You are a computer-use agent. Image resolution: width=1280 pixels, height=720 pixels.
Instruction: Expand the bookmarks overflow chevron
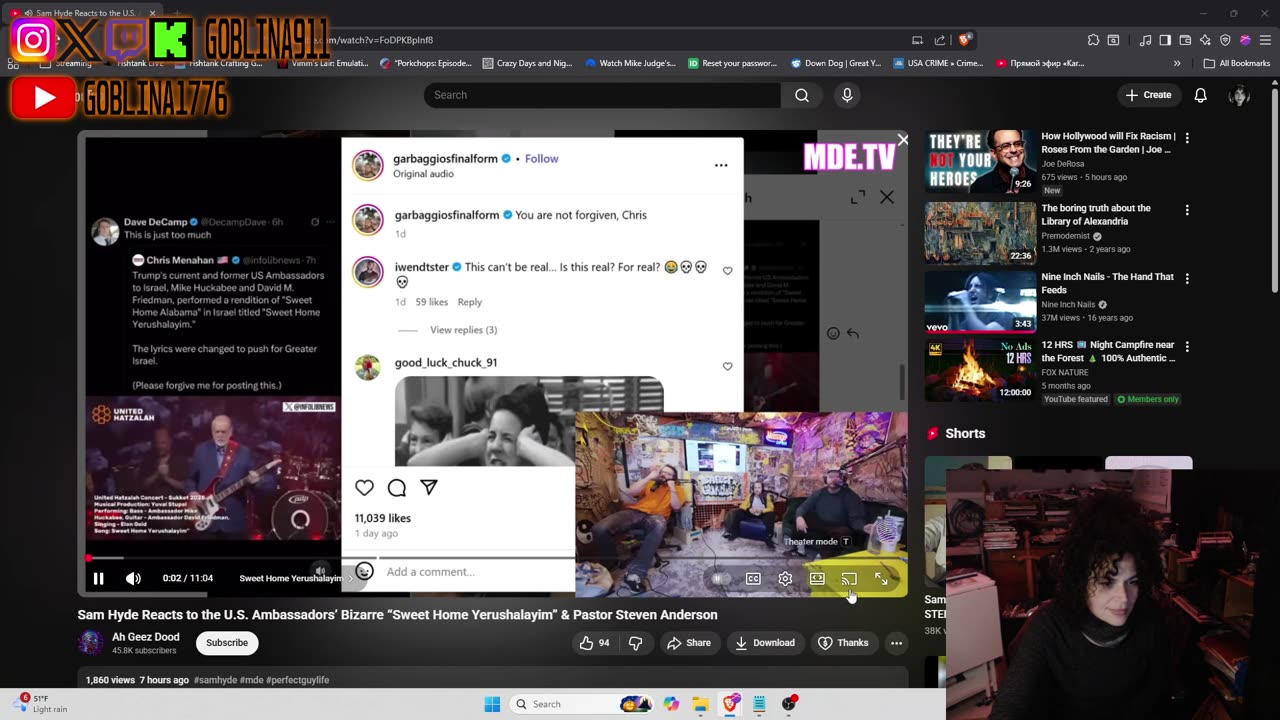1177,63
